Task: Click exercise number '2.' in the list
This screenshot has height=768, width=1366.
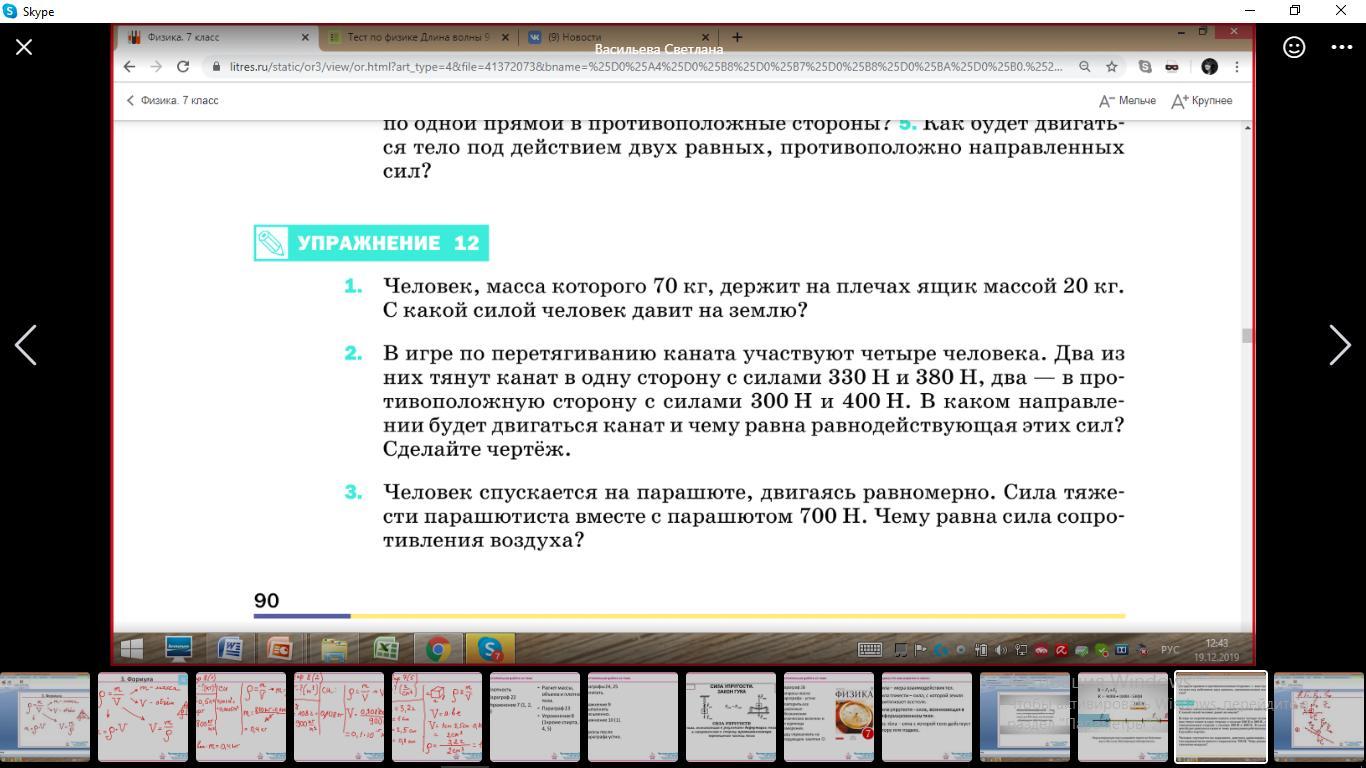Action: [x=352, y=354]
